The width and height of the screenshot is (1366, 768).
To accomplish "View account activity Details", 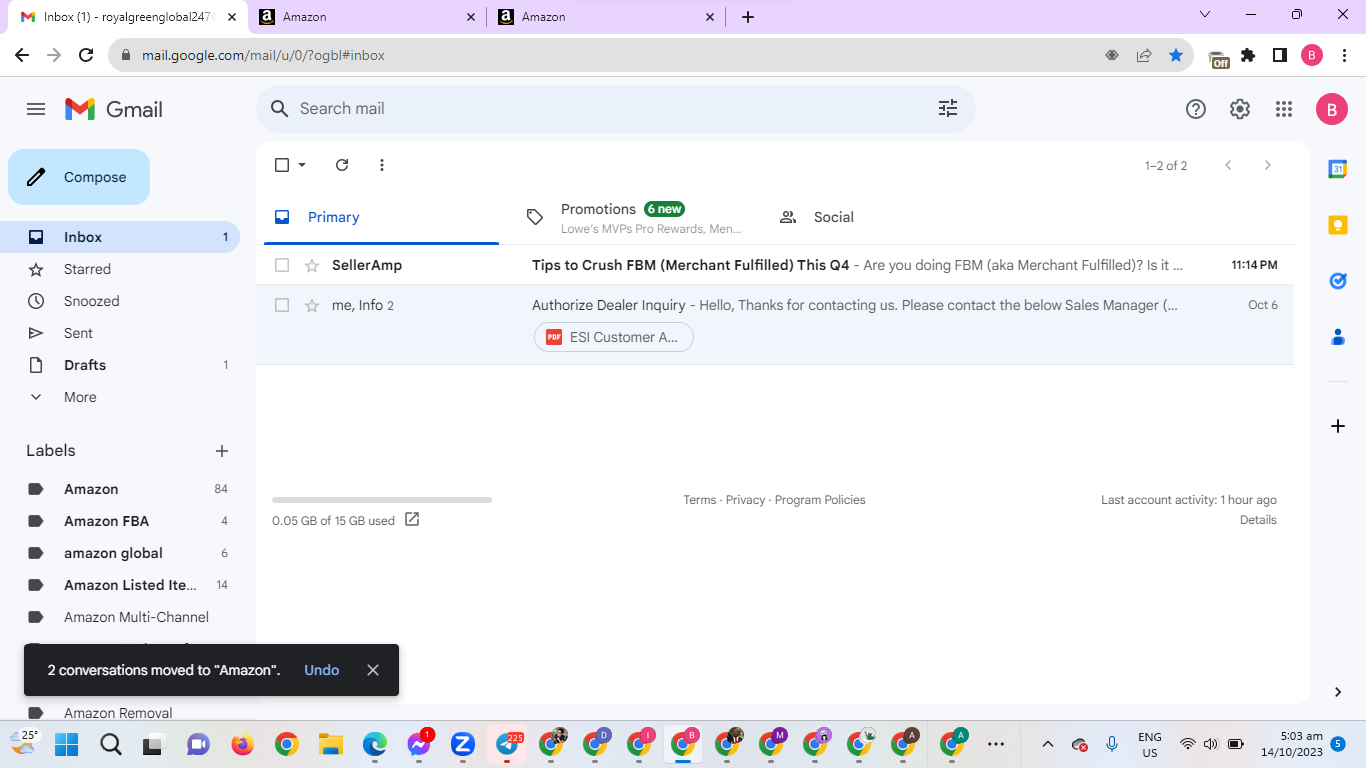I will point(1258,520).
